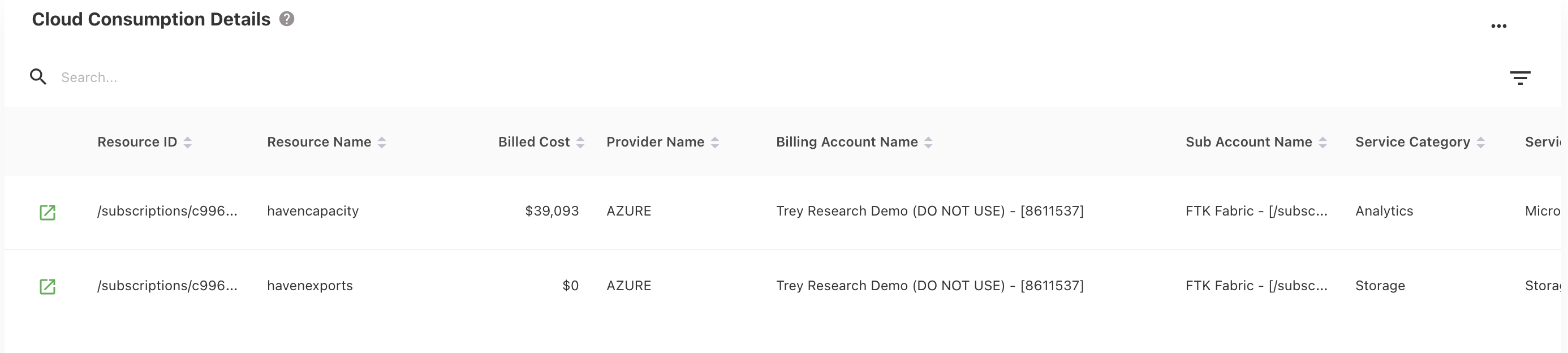Viewport: 1568px width, 353px height.
Task: Sort table by Billing Account Name
Action: coord(928,143)
